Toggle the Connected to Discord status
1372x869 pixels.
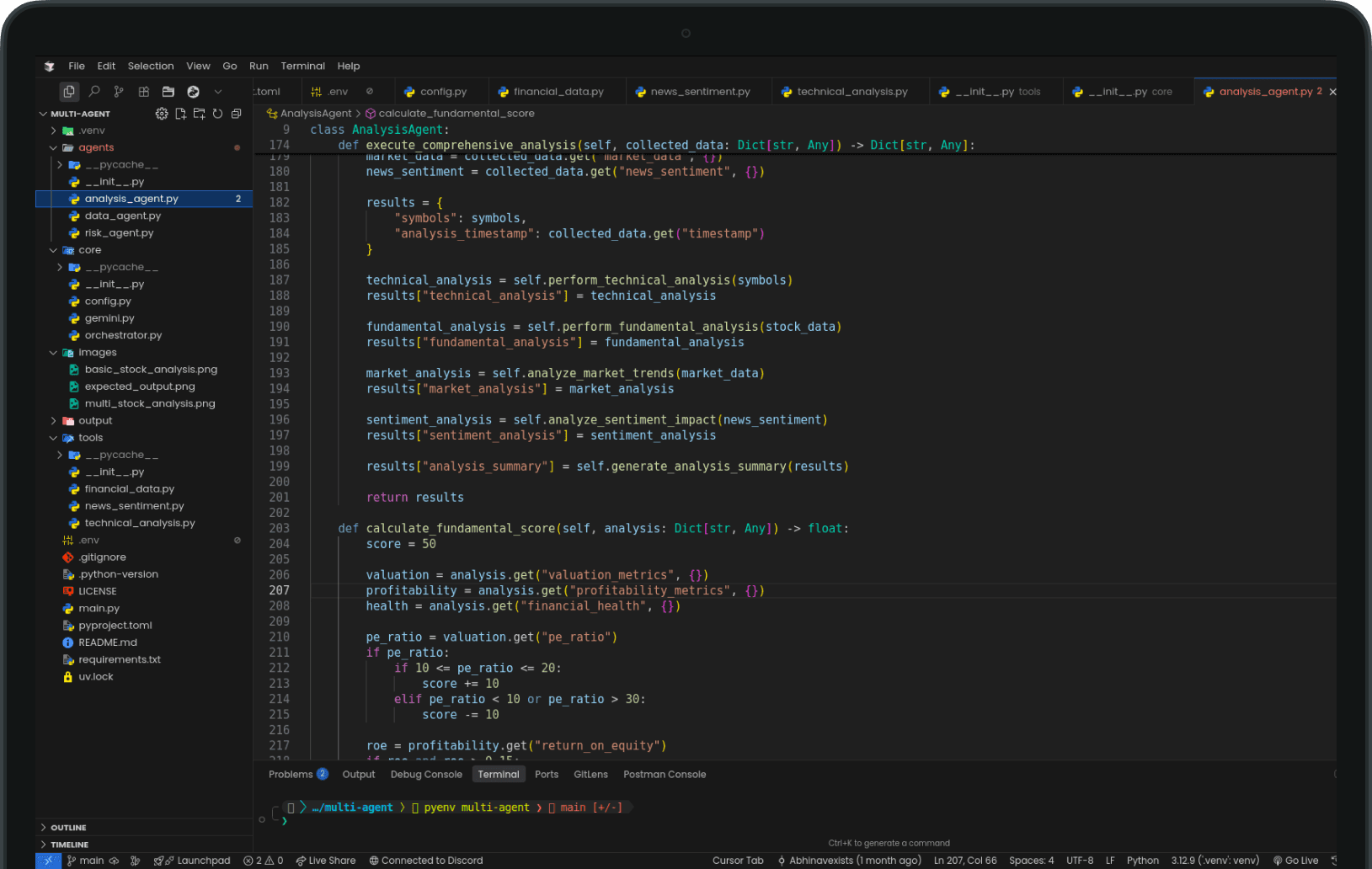425,861
